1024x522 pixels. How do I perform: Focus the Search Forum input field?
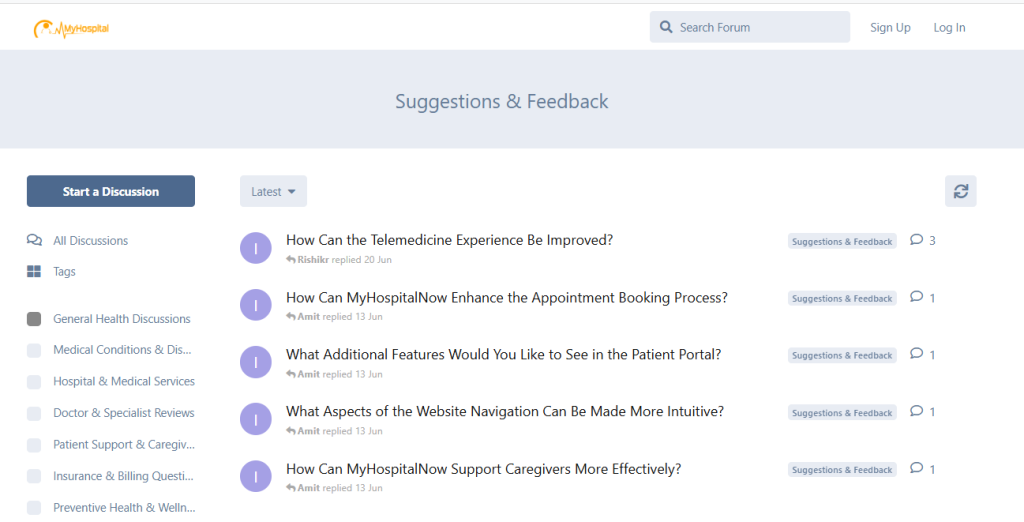(760, 27)
